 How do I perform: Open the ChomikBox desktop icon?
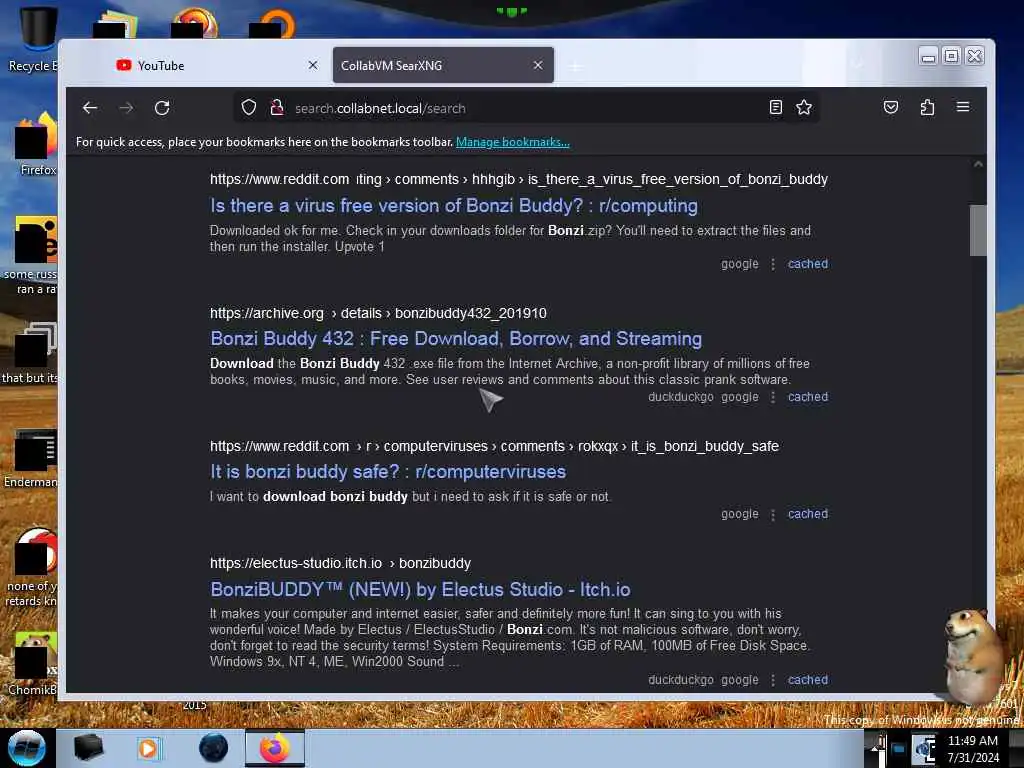click(33, 663)
